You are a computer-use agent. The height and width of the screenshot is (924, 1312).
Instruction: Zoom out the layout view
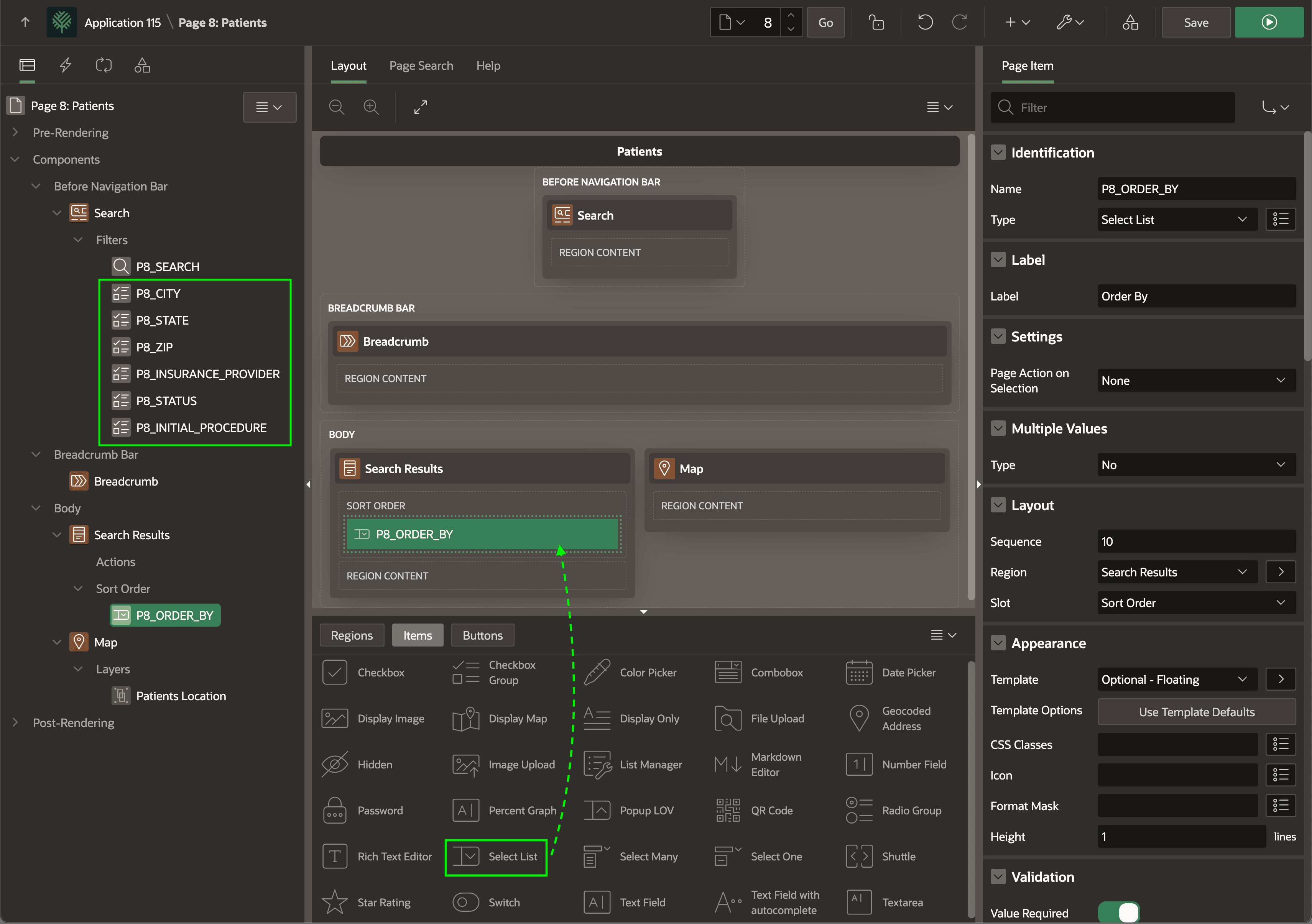pyautogui.click(x=337, y=107)
